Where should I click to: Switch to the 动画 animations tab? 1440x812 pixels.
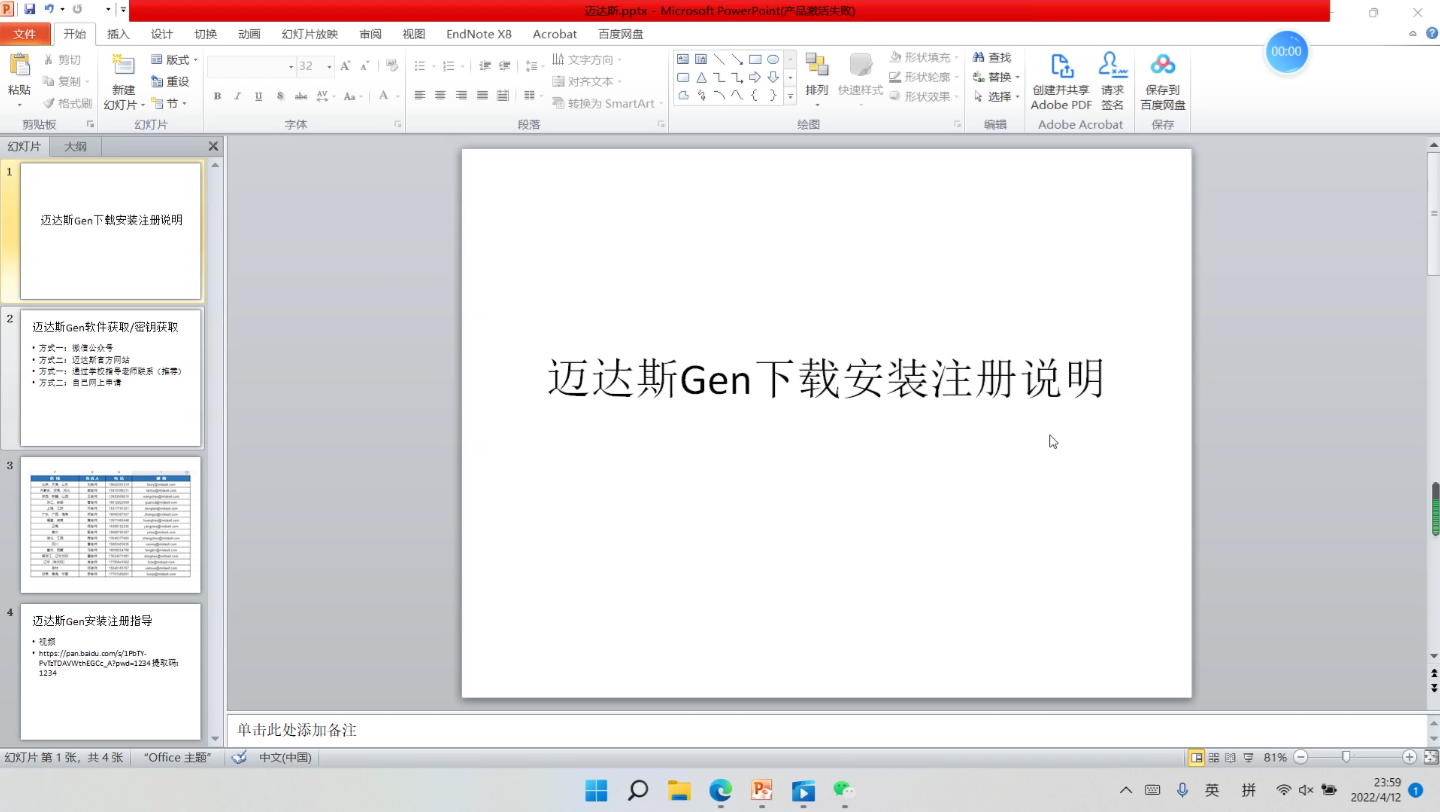pyautogui.click(x=249, y=34)
